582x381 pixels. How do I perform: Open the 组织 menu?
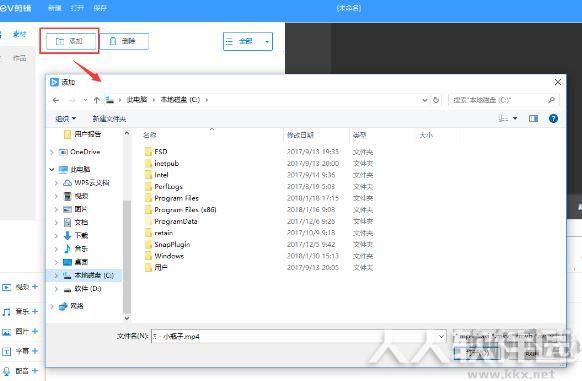66,118
